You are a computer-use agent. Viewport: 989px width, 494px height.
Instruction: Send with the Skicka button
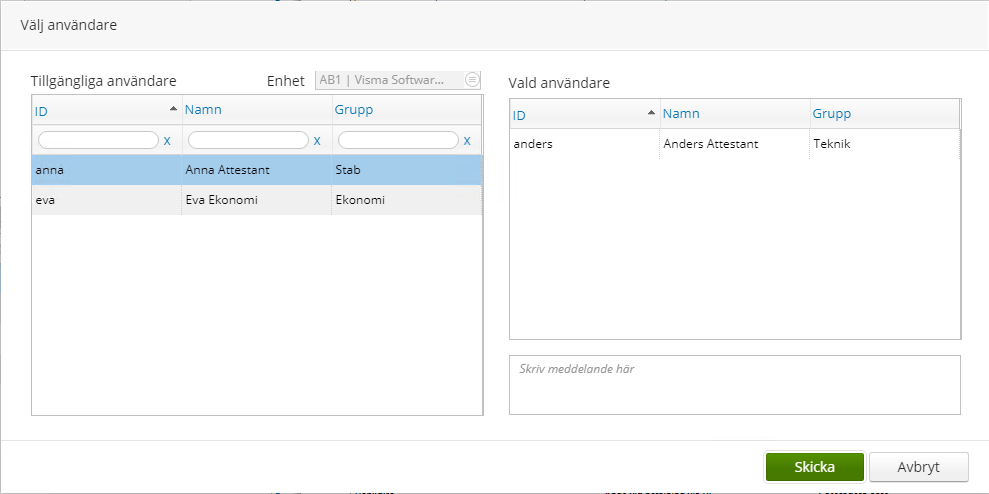click(x=814, y=467)
